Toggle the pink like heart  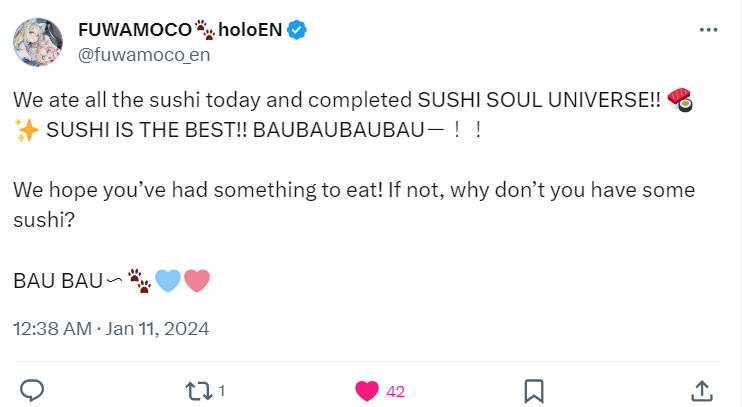click(x=368, y=390)
